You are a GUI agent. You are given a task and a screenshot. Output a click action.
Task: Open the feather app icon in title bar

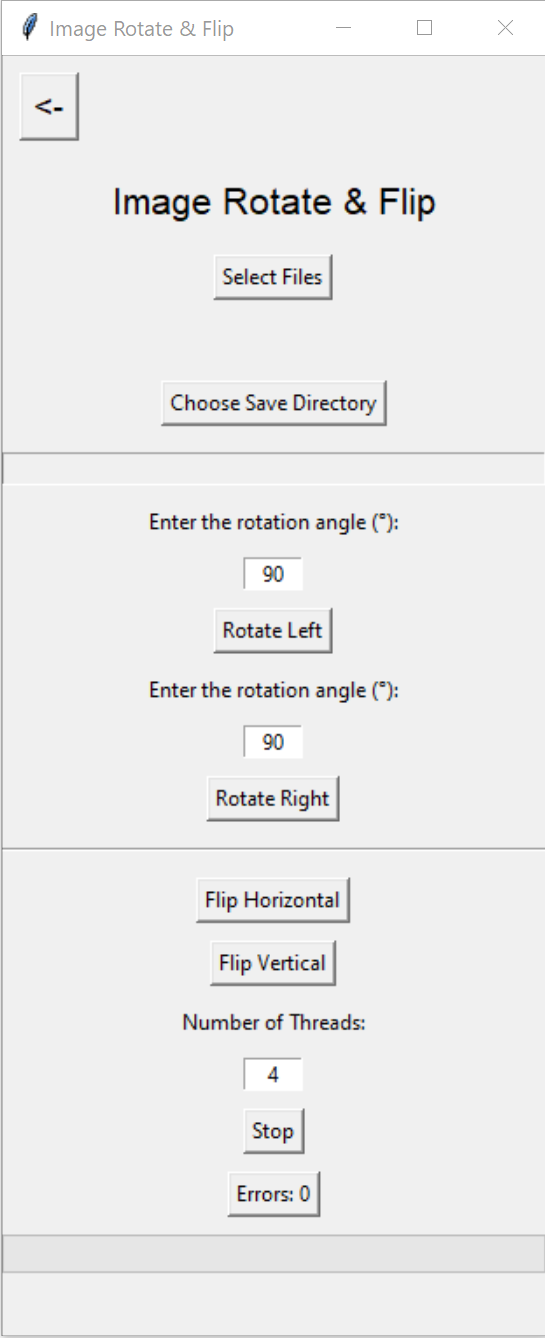(x=30, y=28)
